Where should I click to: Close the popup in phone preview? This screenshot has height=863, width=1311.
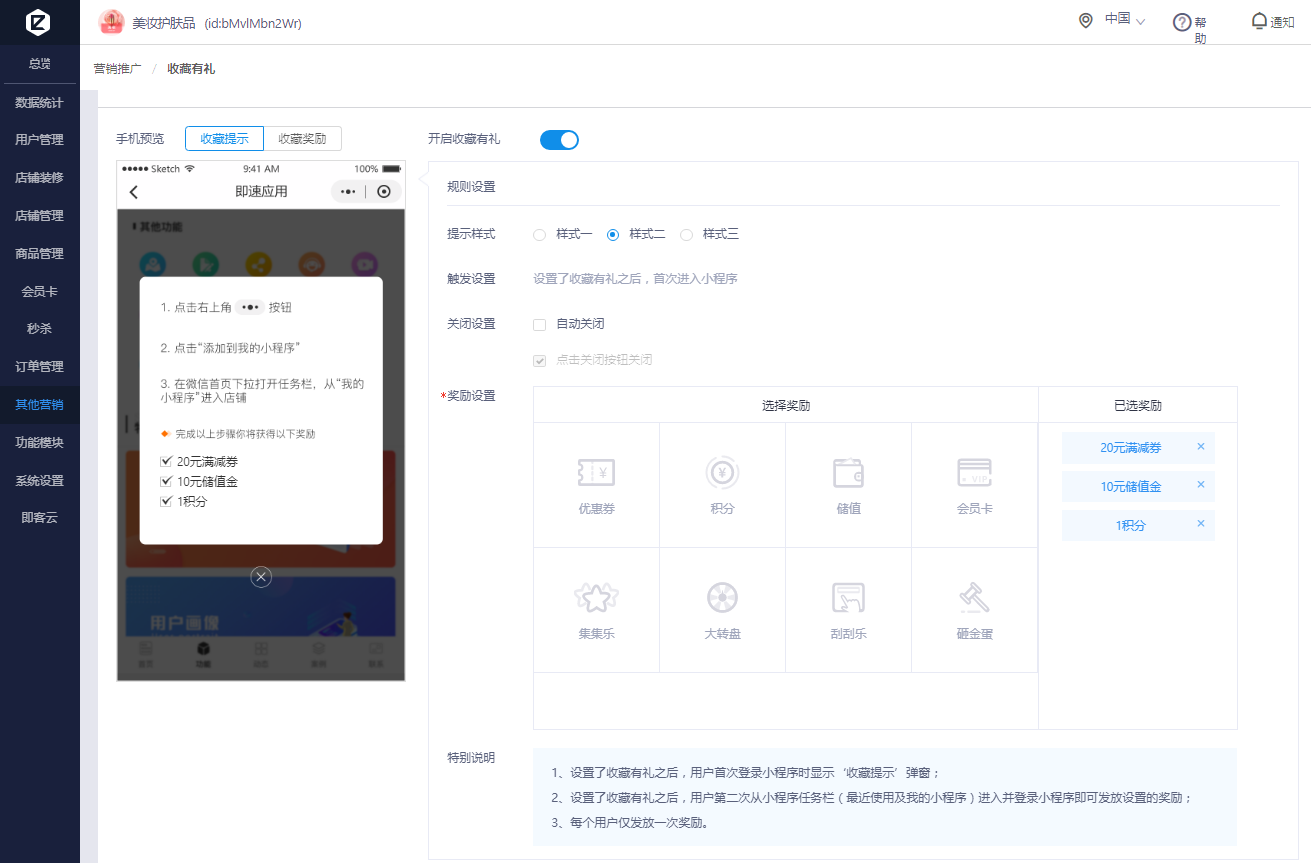pos(261,577)
